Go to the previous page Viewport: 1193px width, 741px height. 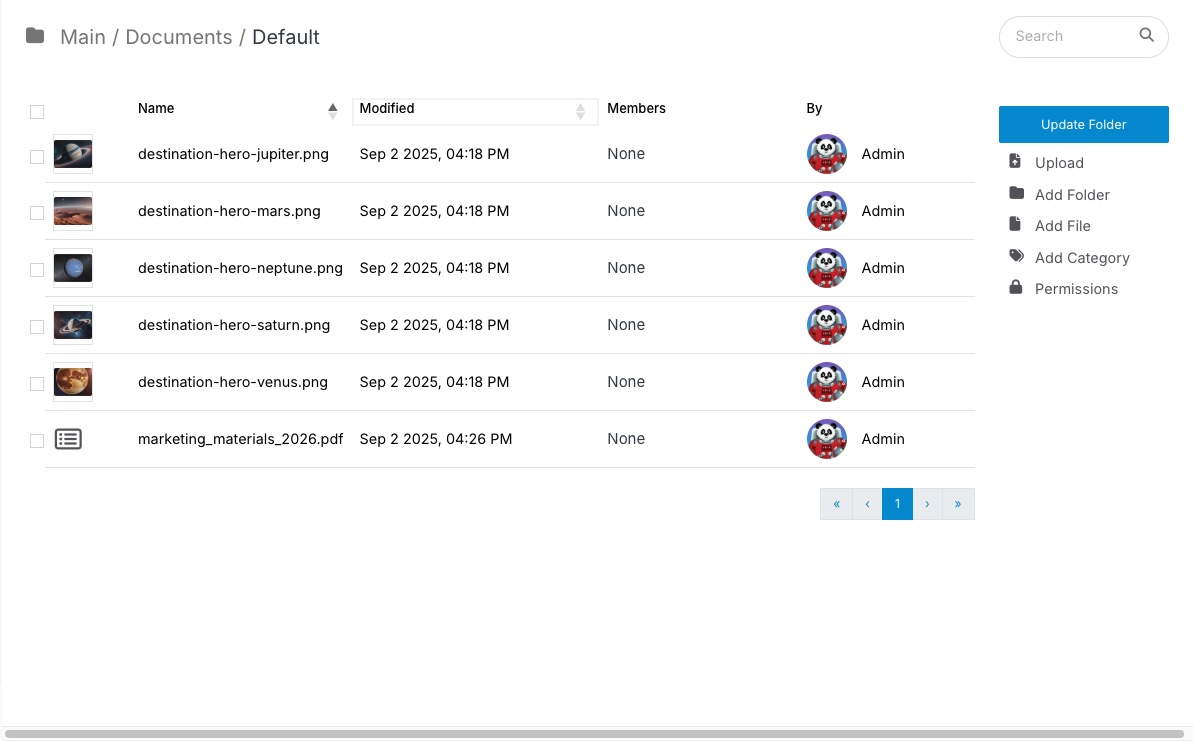point(867,504)
